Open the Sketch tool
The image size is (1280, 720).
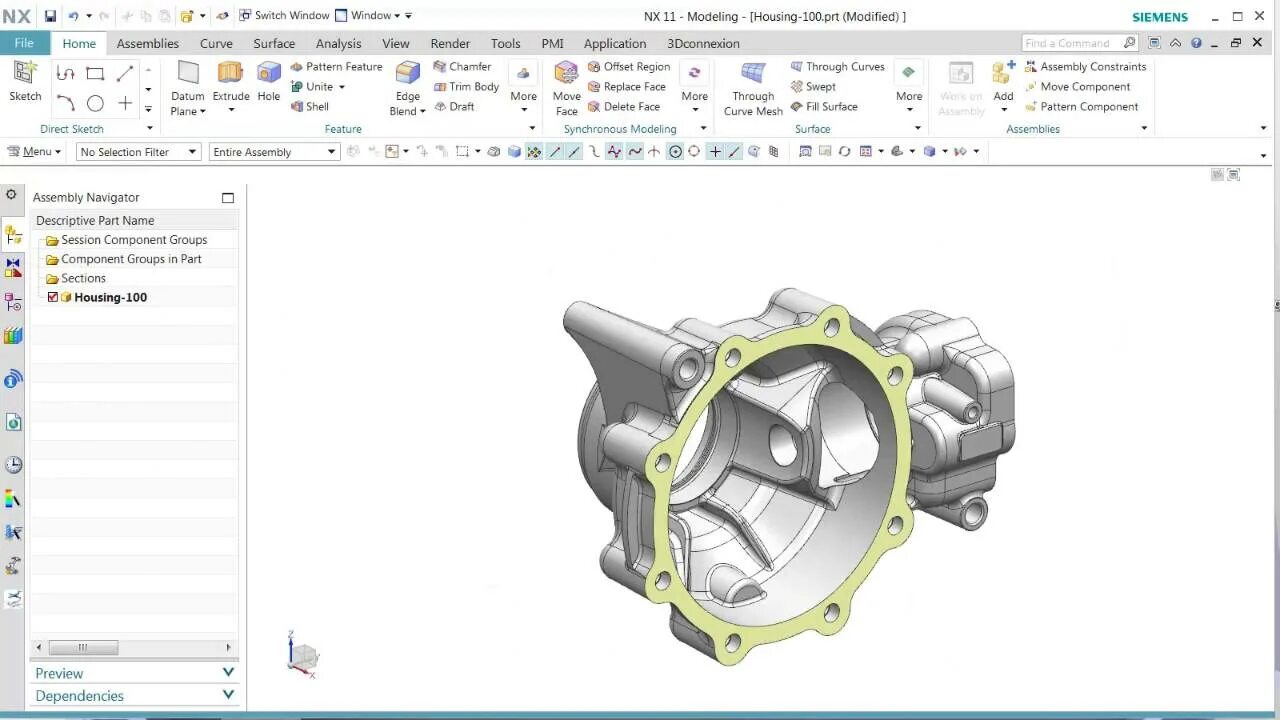[x=25, y=81]
